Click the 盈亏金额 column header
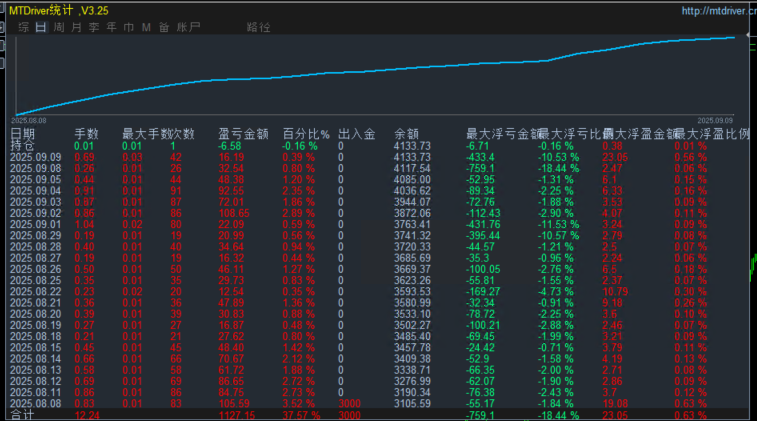The height and width of the screenshot is (421, 757). tap(243, 134)
